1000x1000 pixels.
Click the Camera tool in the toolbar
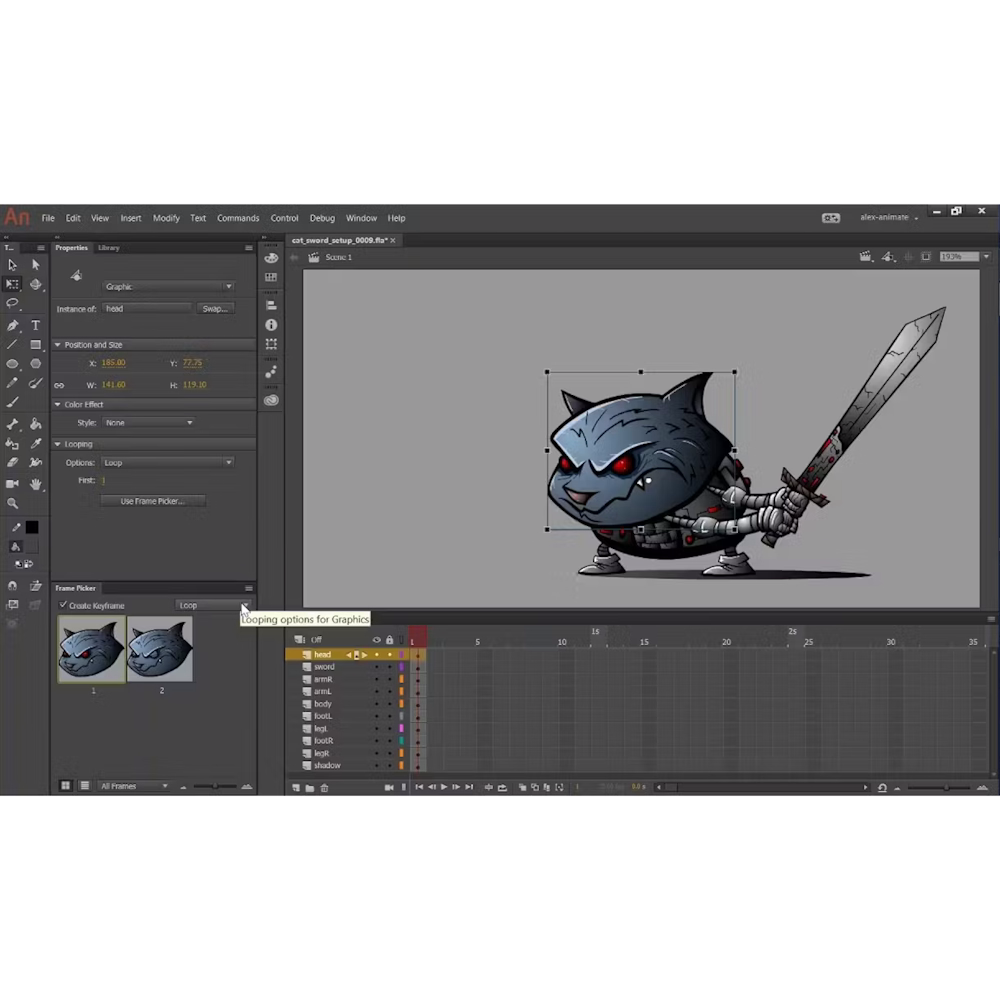click(x=12, y=483)
